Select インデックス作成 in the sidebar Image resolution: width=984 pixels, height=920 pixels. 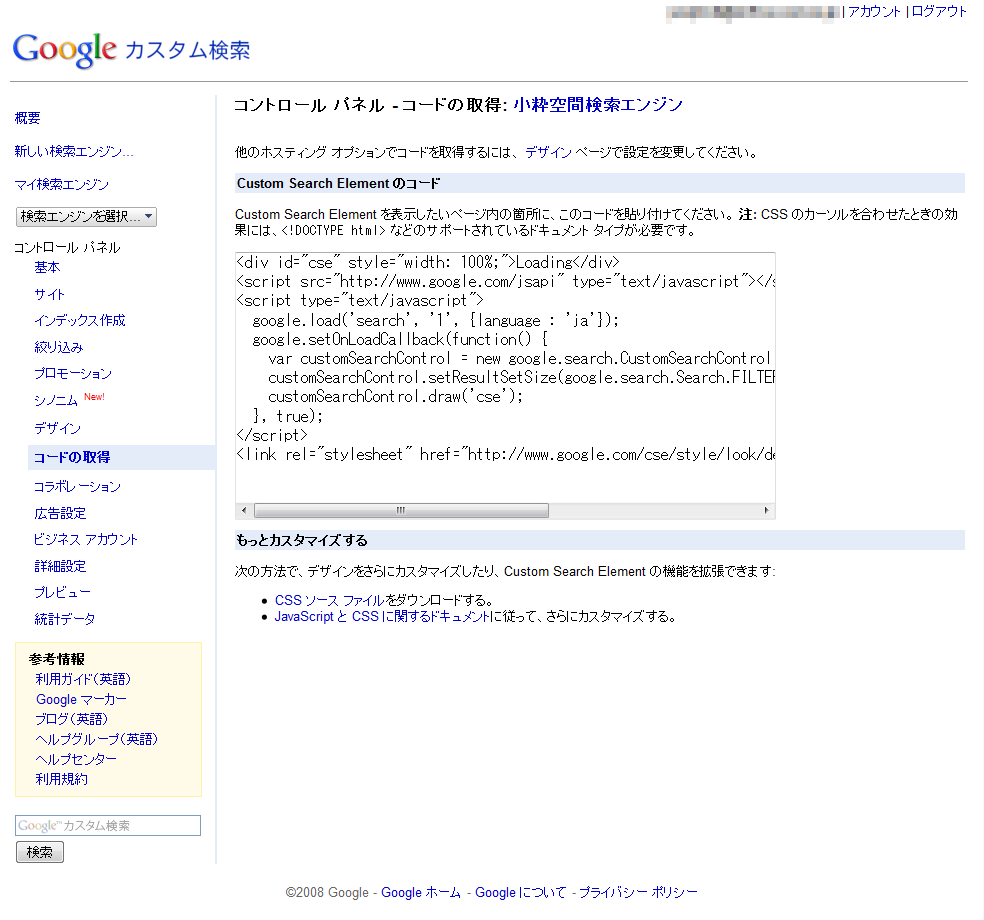coord(80,321)
